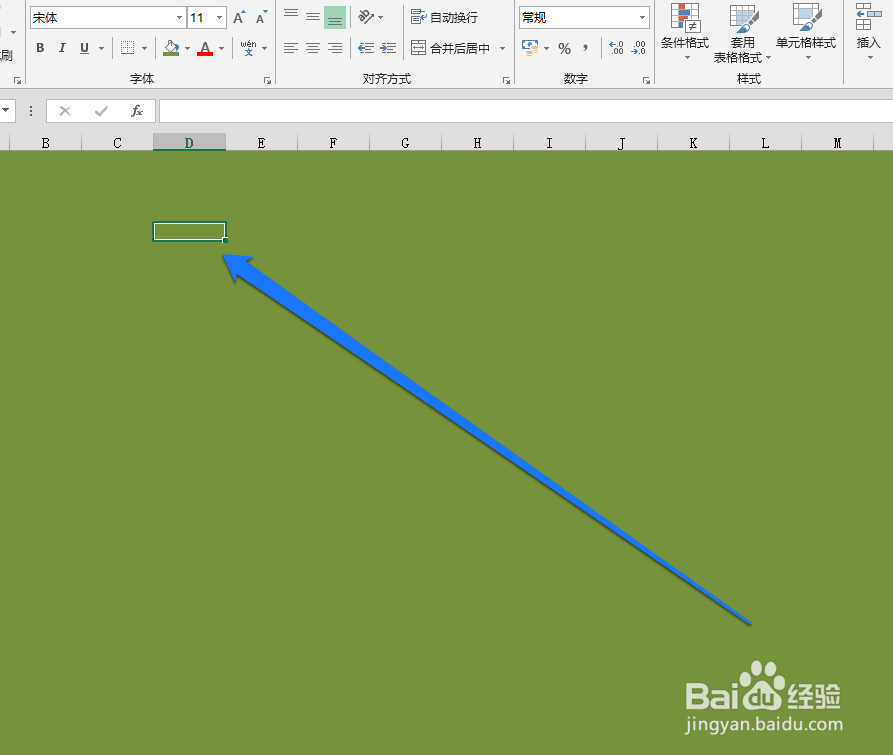Image resolution: width=893 pixels, height=755 pixels.
Task: Open underline style dropdown arrow
Action: (101, 48)
